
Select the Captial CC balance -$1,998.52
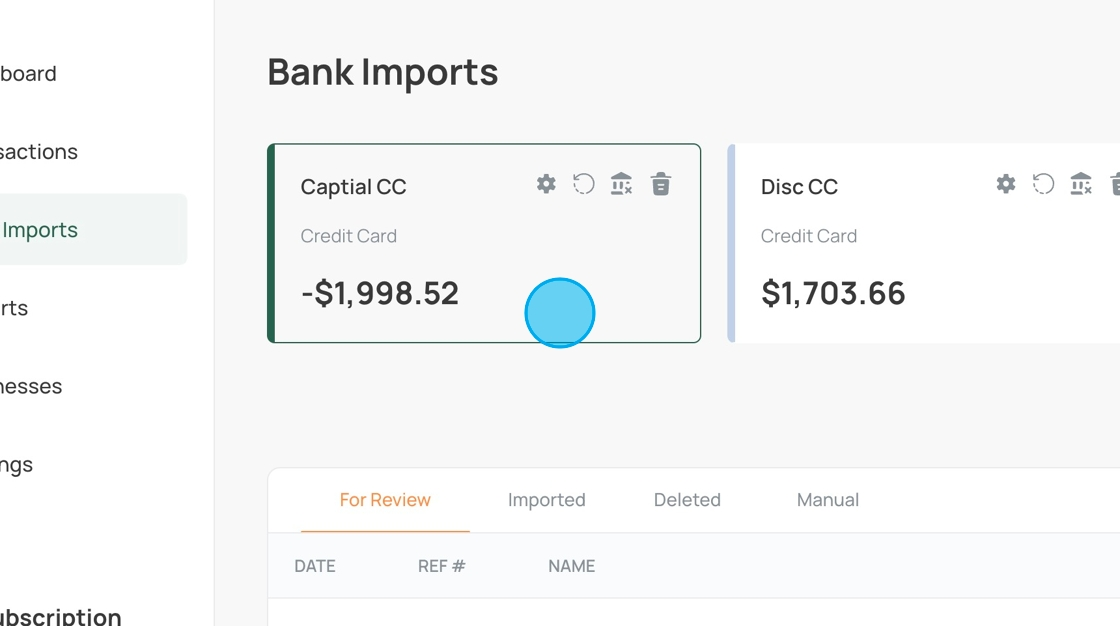point(379,293)
